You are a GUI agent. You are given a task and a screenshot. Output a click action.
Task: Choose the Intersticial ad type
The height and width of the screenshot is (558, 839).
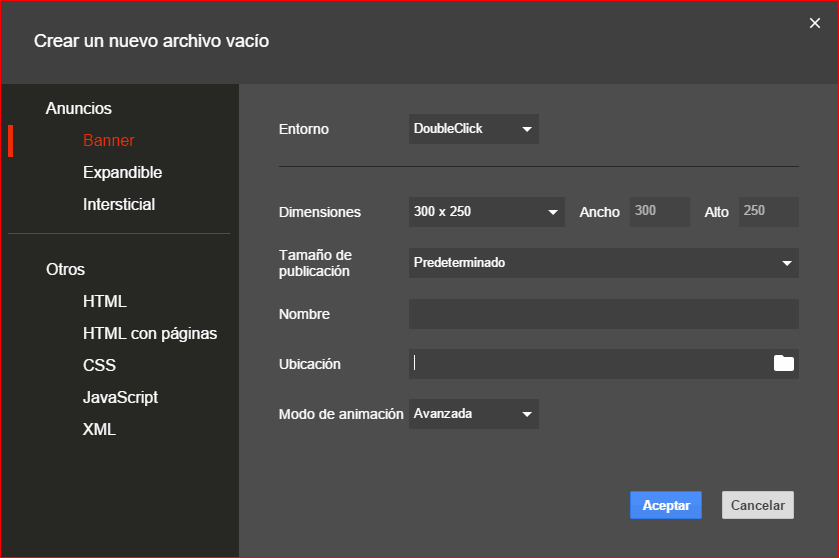(119, 204)
